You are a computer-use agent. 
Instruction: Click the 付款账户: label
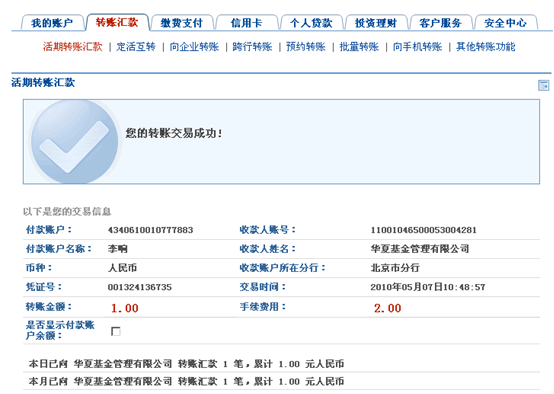tap(49, 230)
